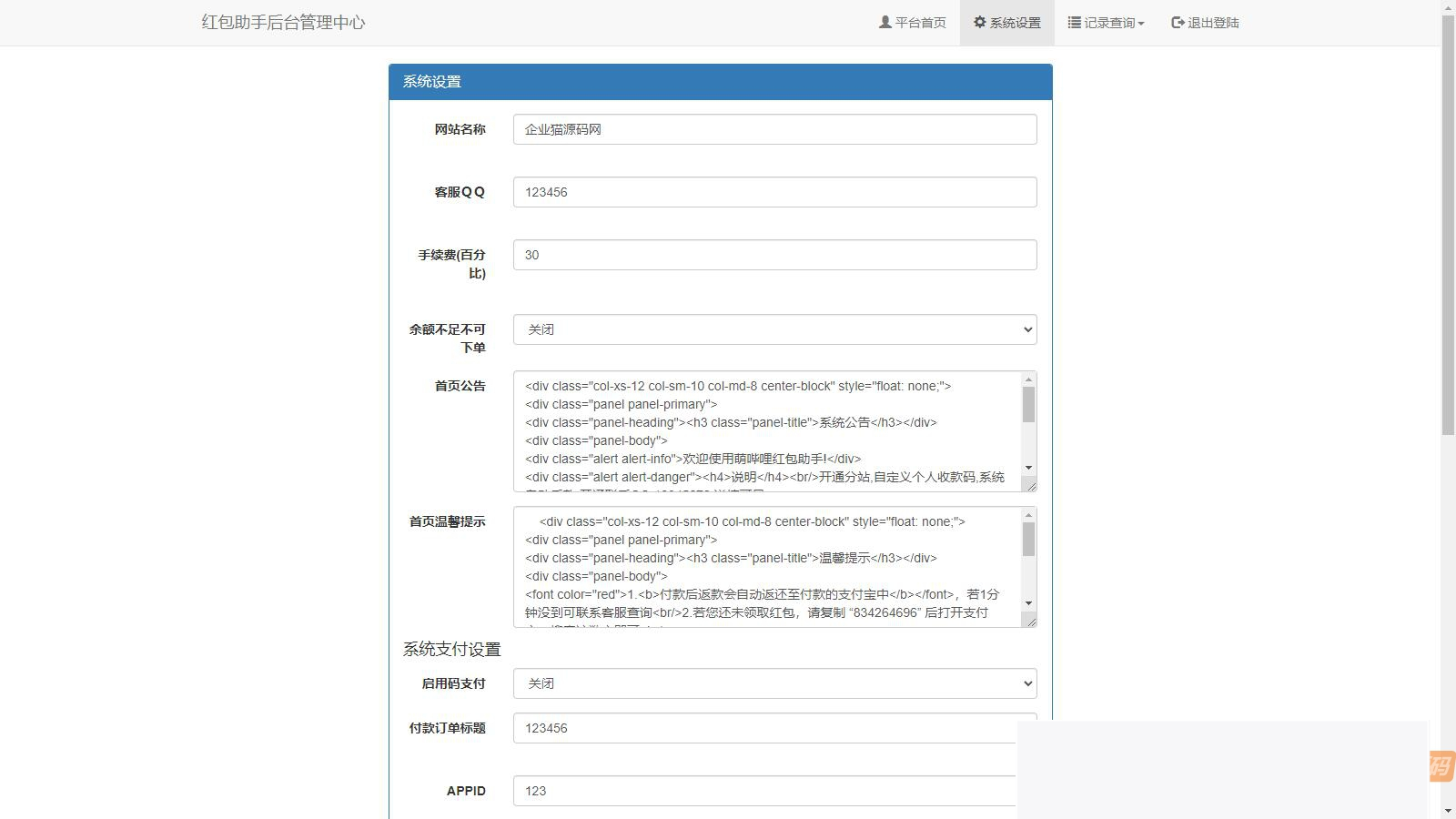The height and width of the screenshot is (819, 1456).
Task: Click the list icon beside 记录查询
Action: 1076,22
